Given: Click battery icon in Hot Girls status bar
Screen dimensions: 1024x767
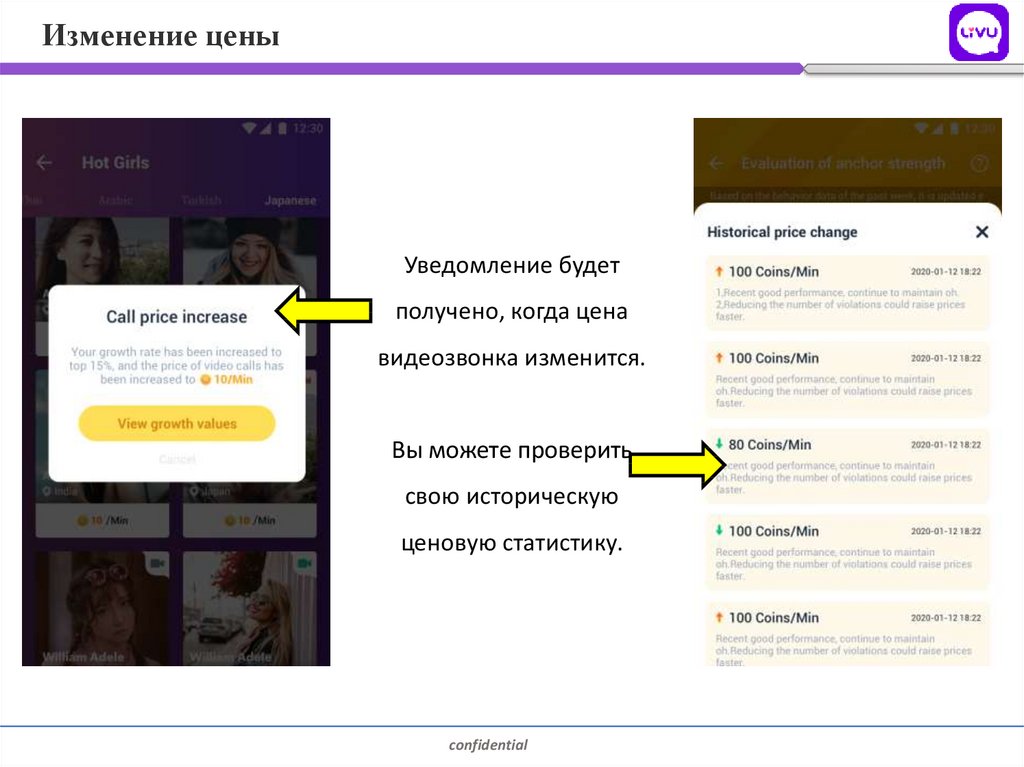Looking at the screenshot, I should (x=283, y=128).
